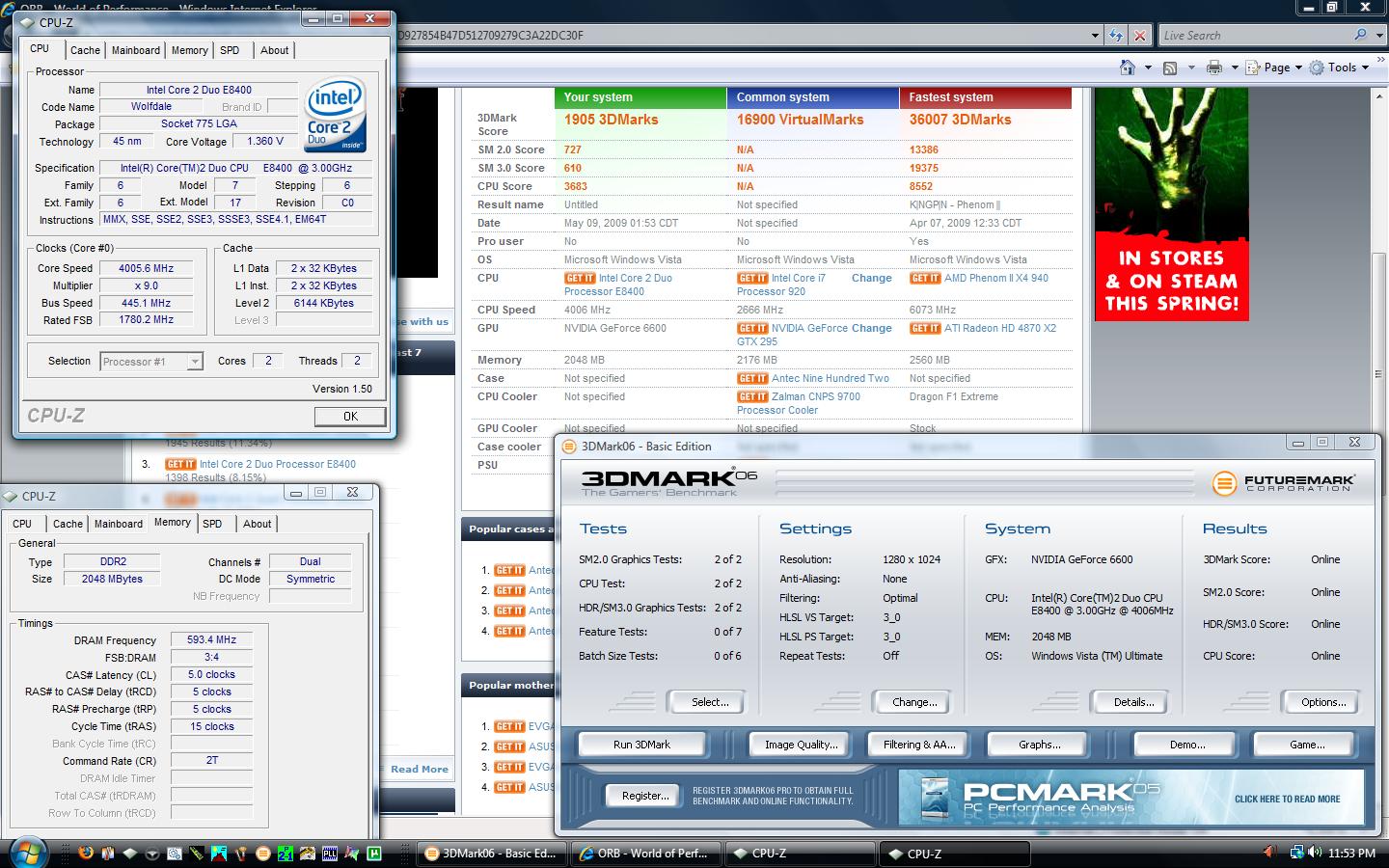Click GET IT beside Intel Core i7 Processor 920
1389x868 pixels.
pos(752,278)
